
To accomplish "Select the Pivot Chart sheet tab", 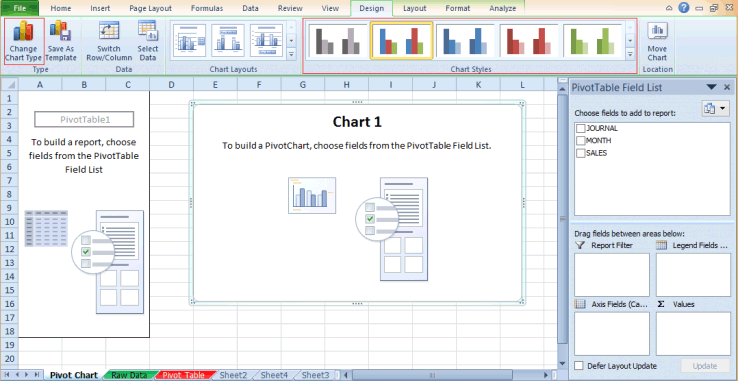I will coord(74,375).
